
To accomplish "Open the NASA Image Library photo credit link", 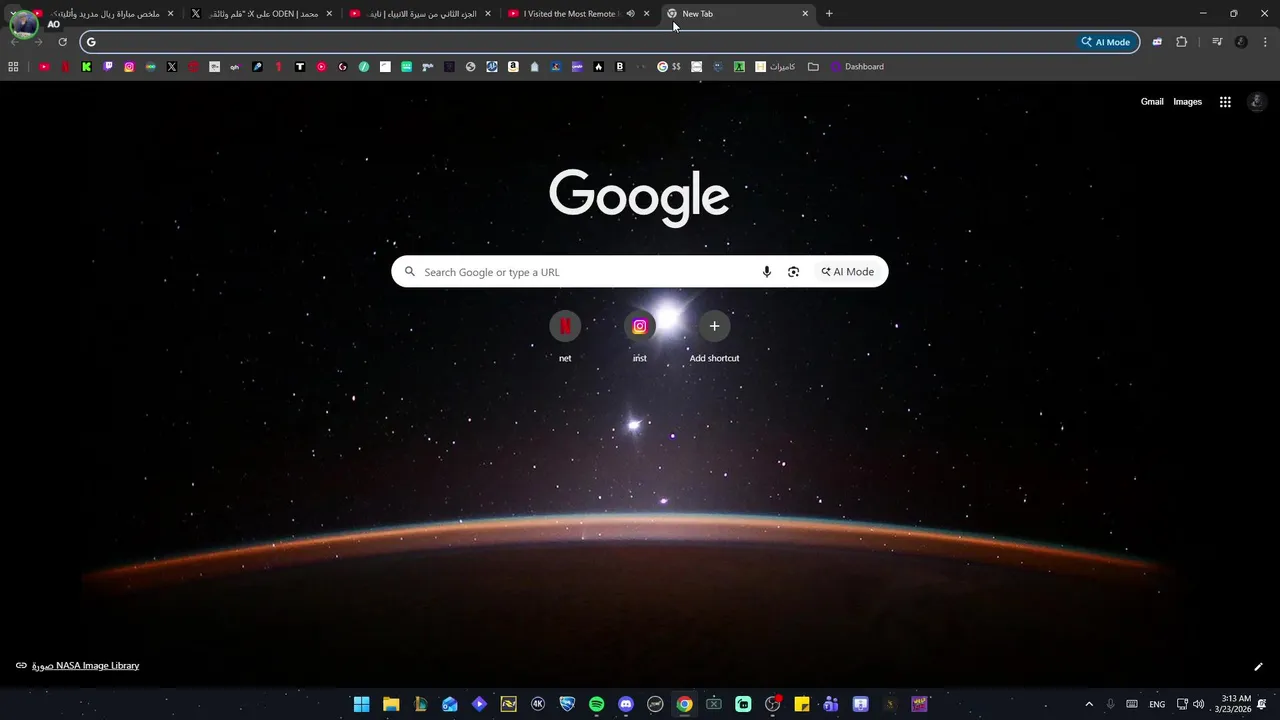I will coord(85,666).
